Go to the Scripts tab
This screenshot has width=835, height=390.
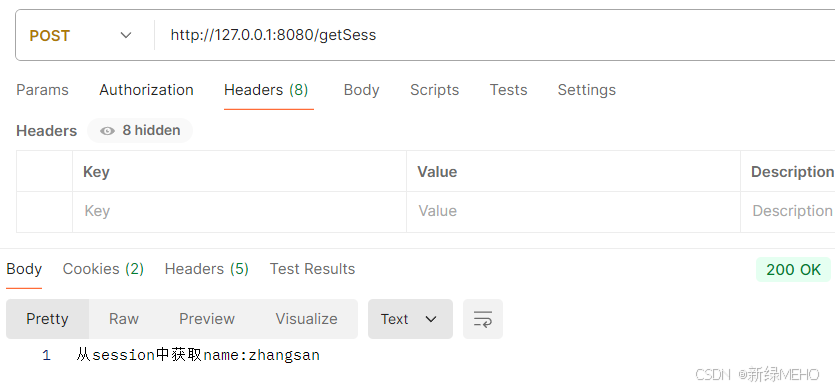click(x=435, y=90)
